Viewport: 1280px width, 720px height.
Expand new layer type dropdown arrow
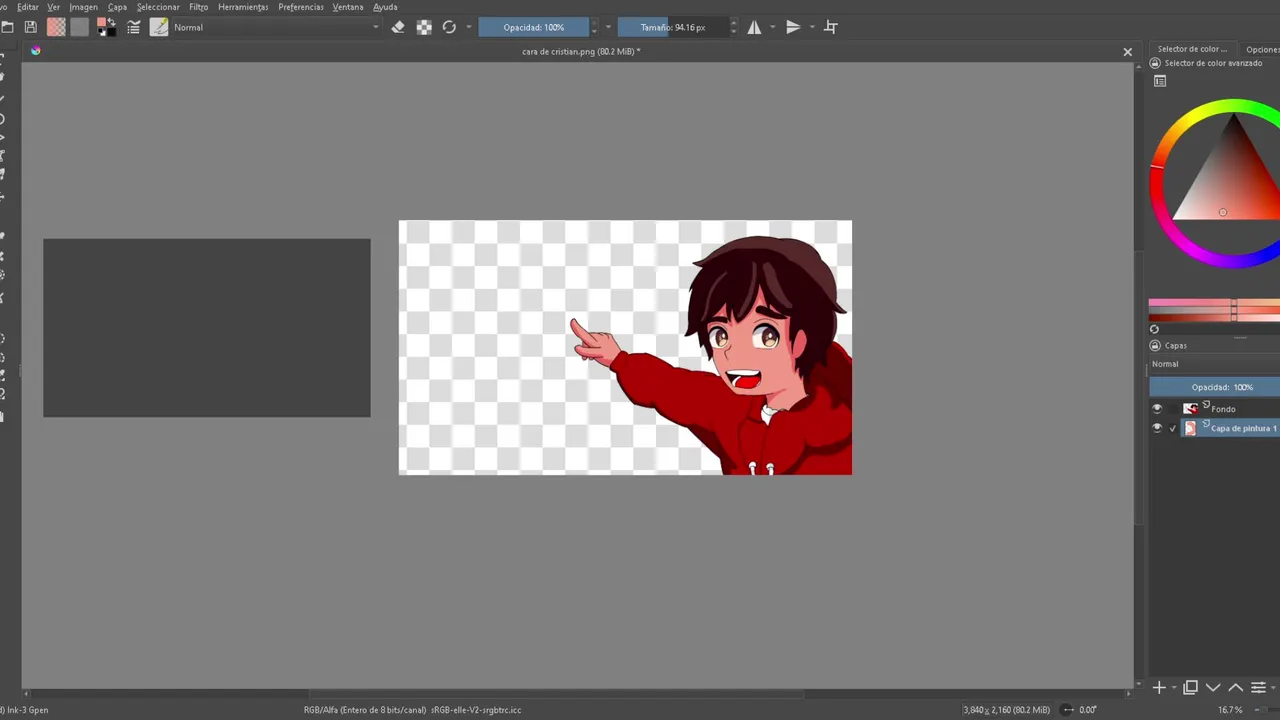[1172, 687]
